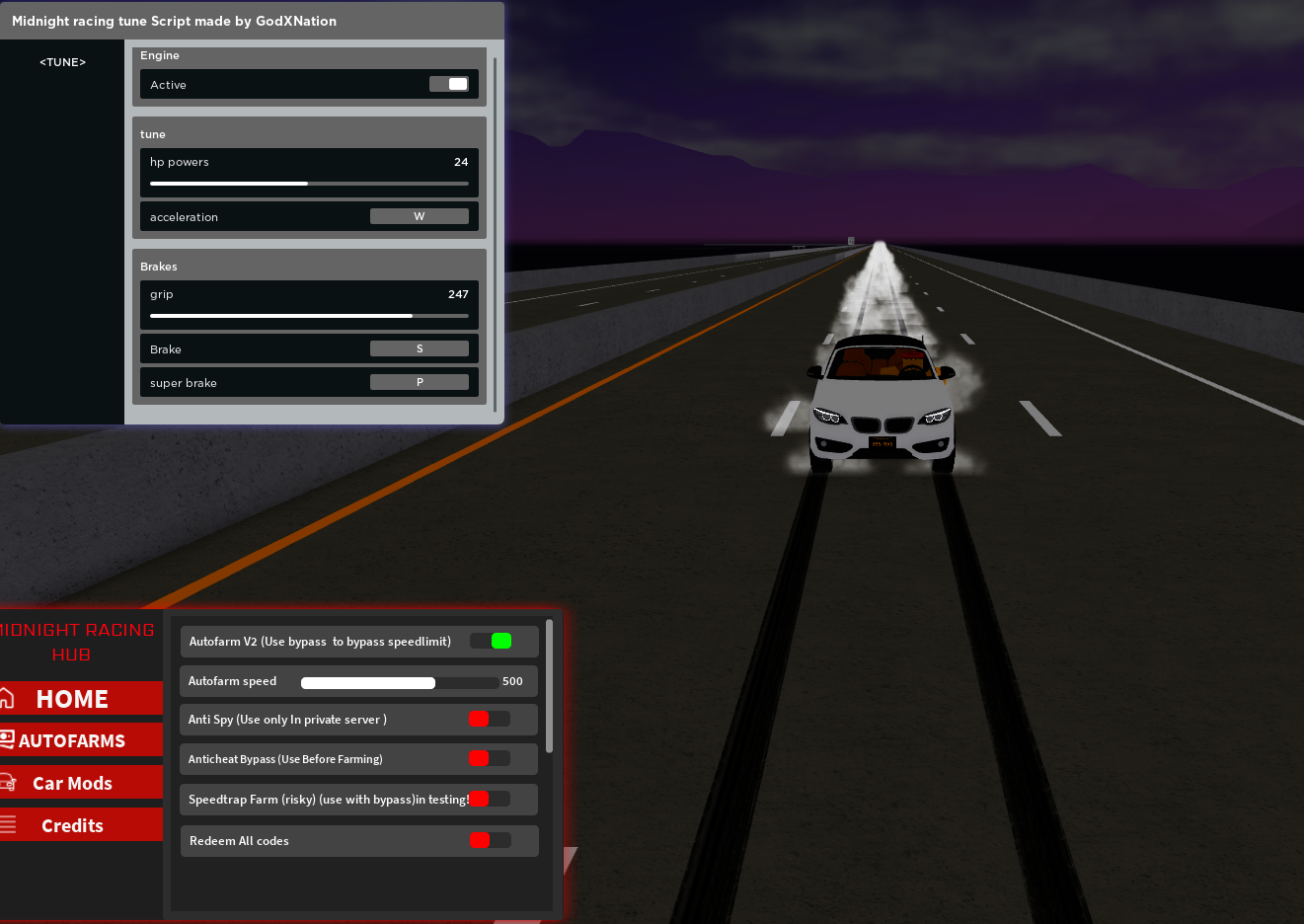
Task: Click the hp powers slider track
Action: tap(309, 184)
